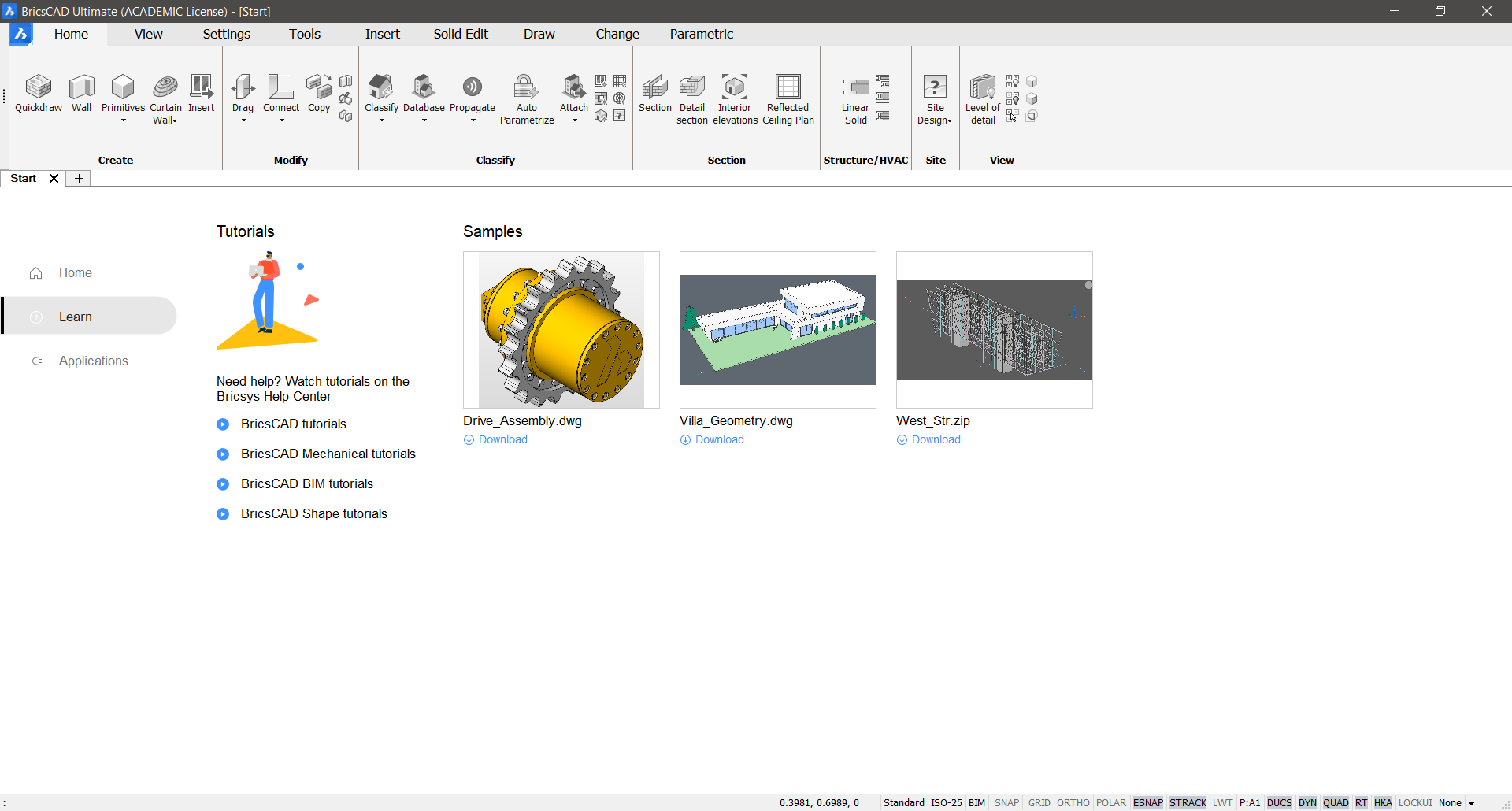Toggle DUCS in the status bar
This screenshot has width=1512, height=811.
click(x=1279, y=803)
